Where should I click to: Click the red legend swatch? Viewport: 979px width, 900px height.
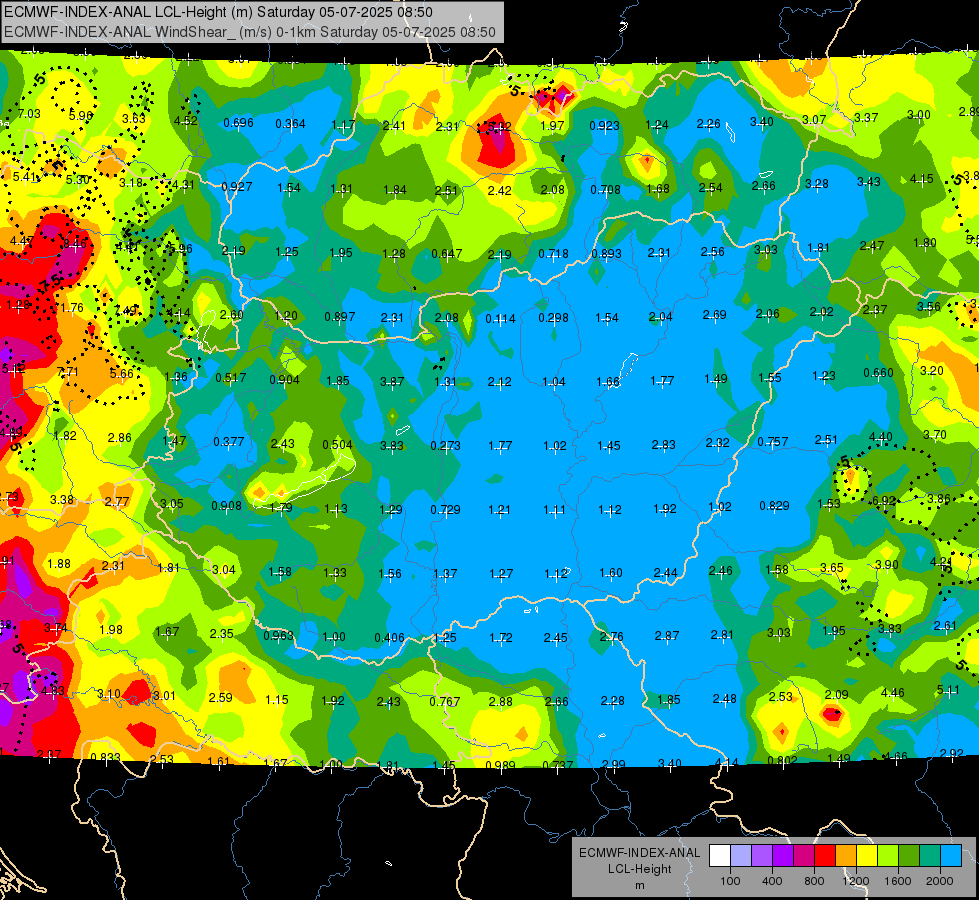coord(825,856)
